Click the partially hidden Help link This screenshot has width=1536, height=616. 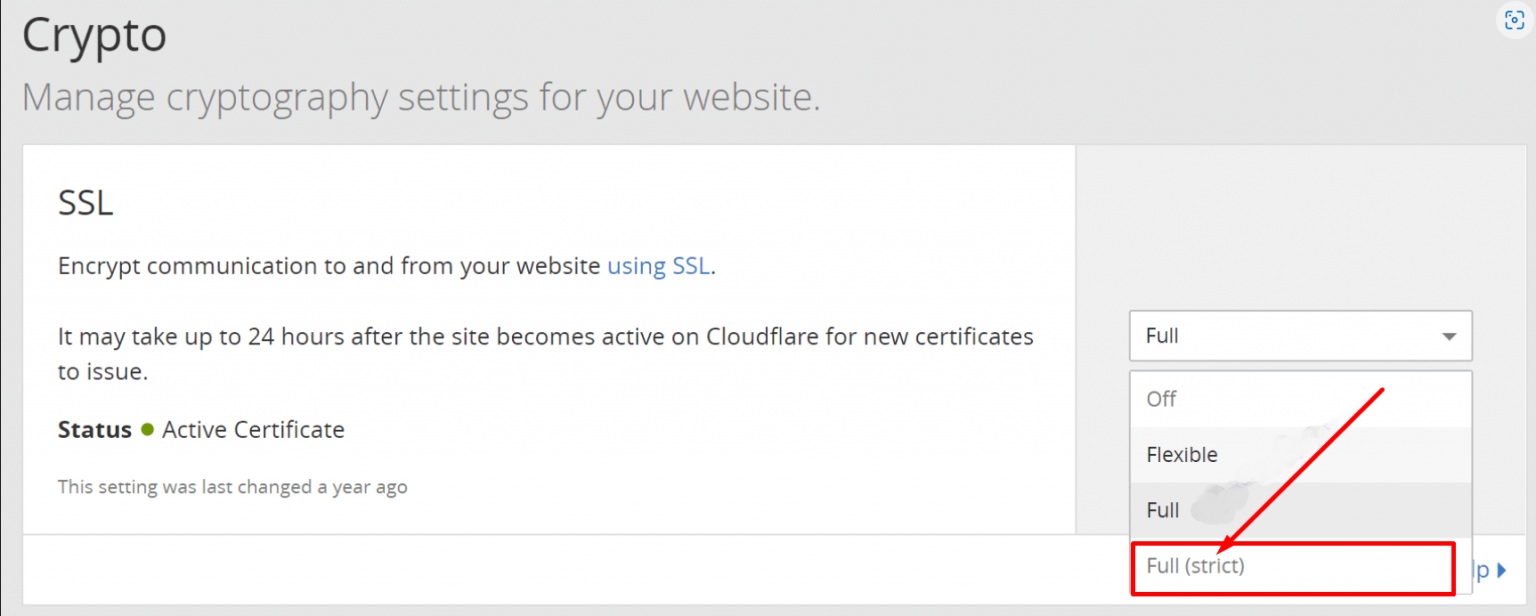1482,570
